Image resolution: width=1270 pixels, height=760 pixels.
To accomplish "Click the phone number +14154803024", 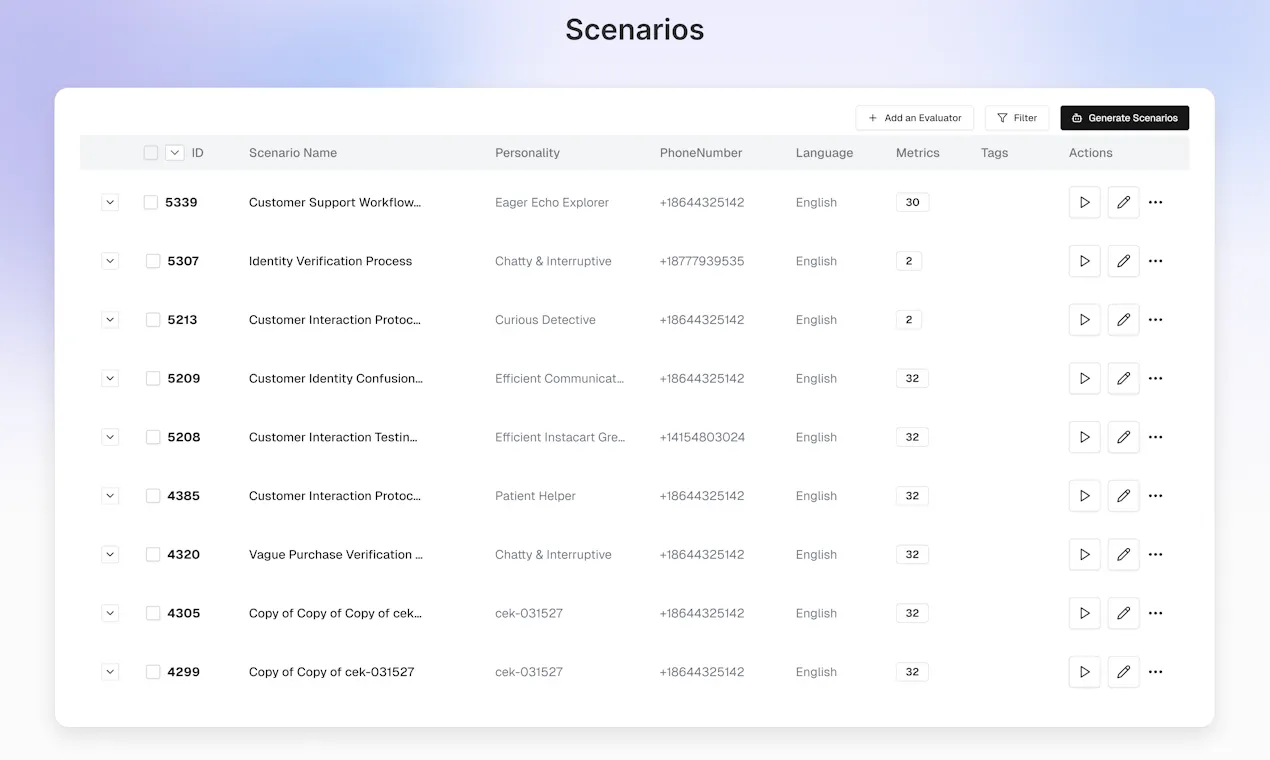I will (x=702, y=437).
